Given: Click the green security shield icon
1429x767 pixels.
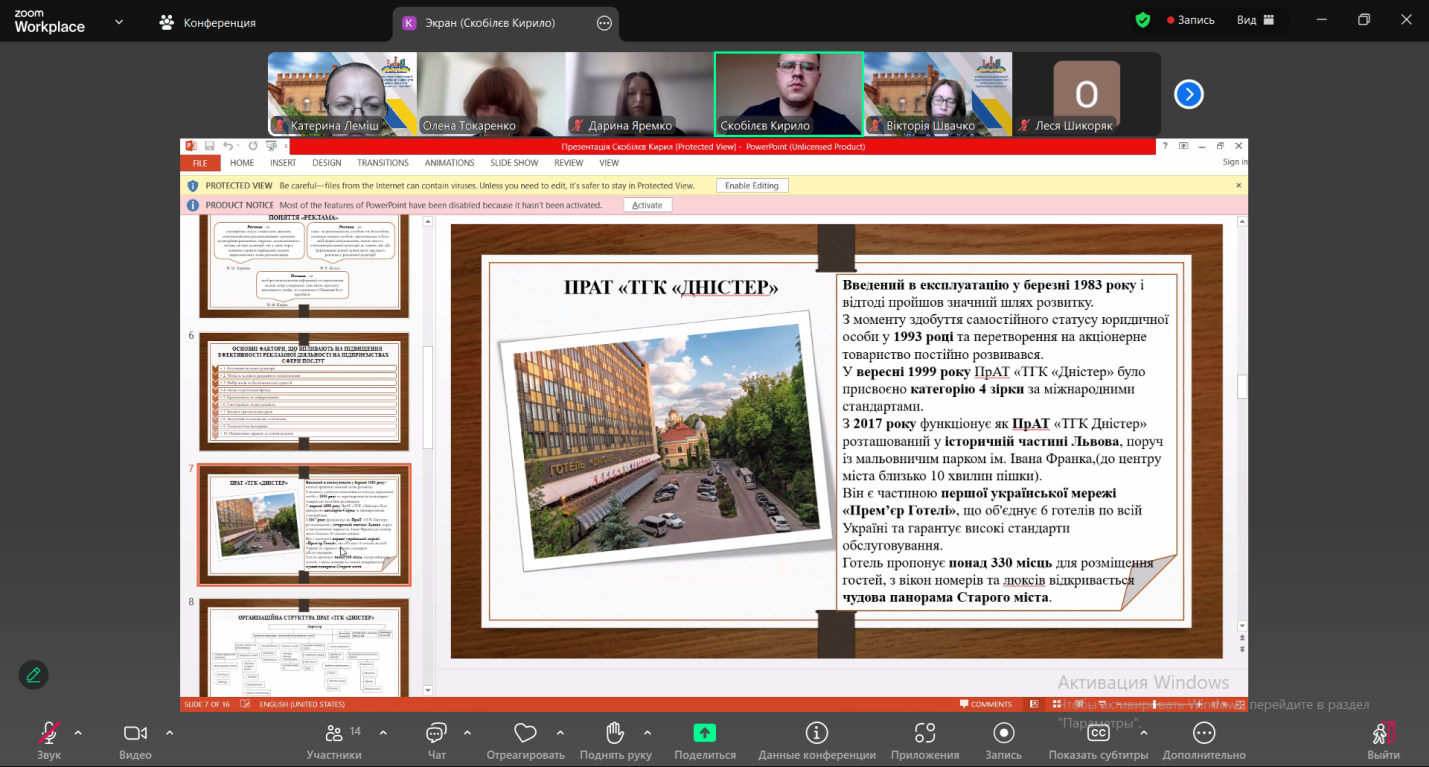Looking at the screenshot, I should click(x=1143, y=20).
